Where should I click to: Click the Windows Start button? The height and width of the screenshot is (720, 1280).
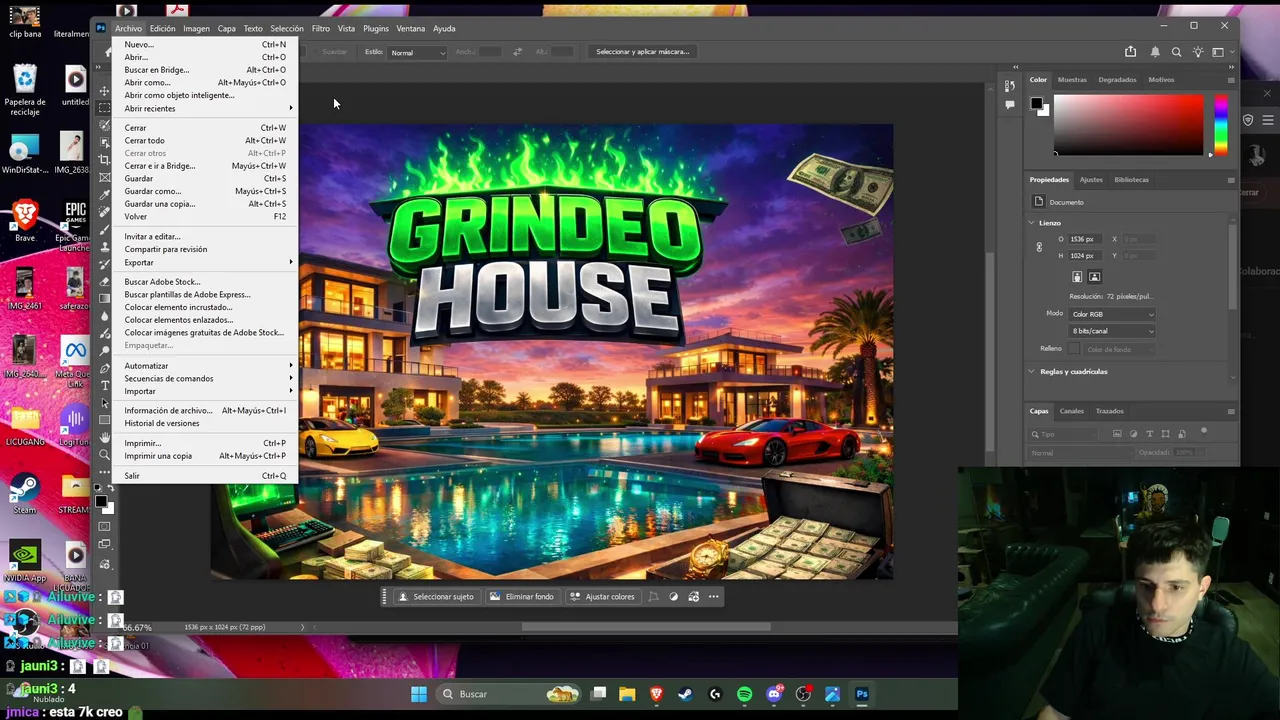coord(419,694)
